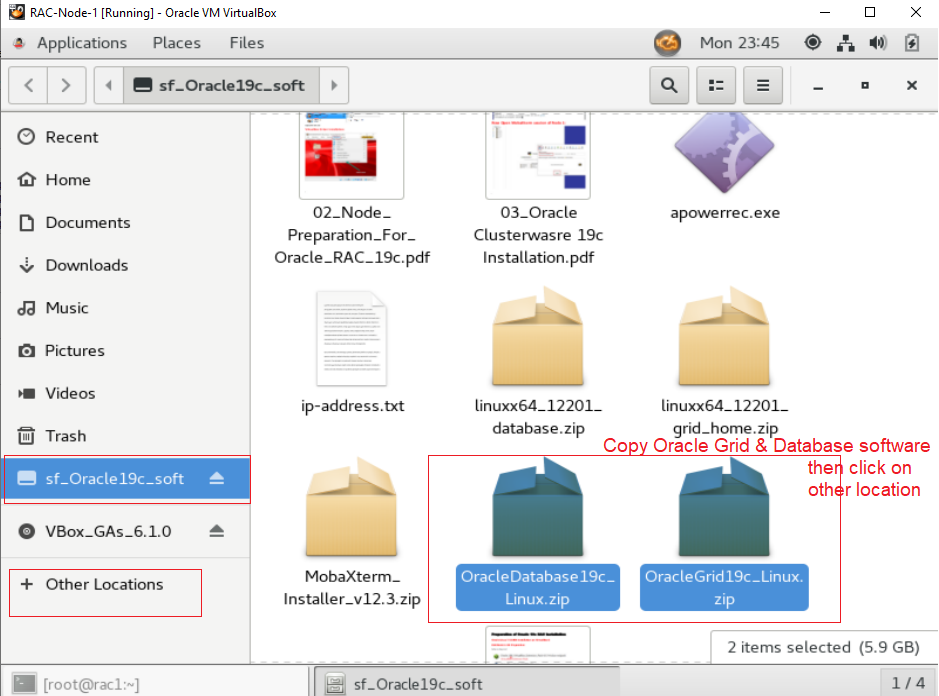Click the file cabinet icon in taskbar

[335, 683]
